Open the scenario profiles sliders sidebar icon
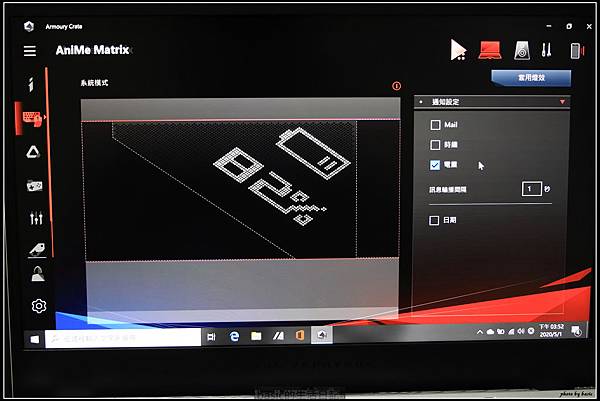Viewport: 600px width, 401px height. (x=36, y=218)
